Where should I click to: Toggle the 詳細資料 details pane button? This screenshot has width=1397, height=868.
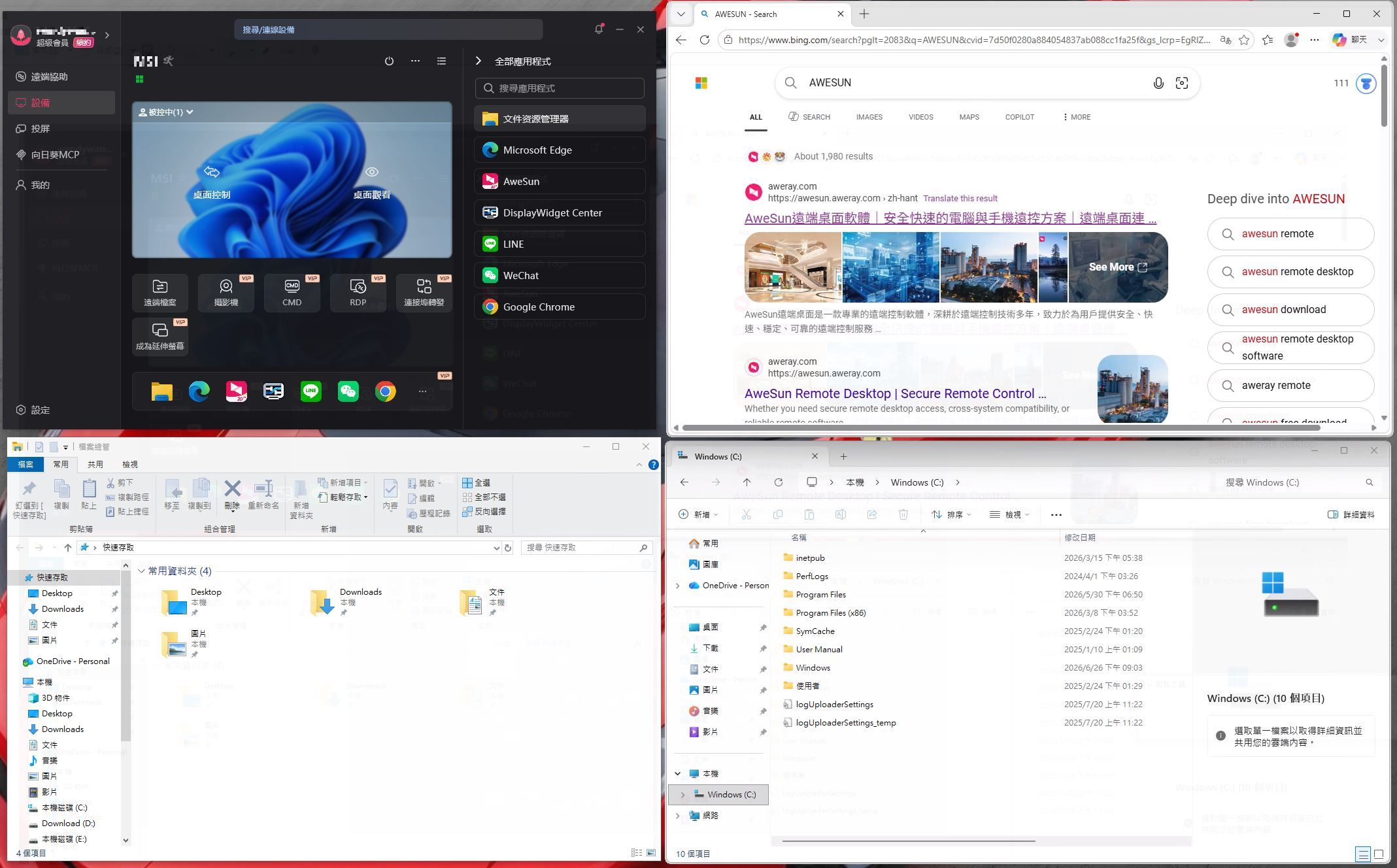[1351, 514]
